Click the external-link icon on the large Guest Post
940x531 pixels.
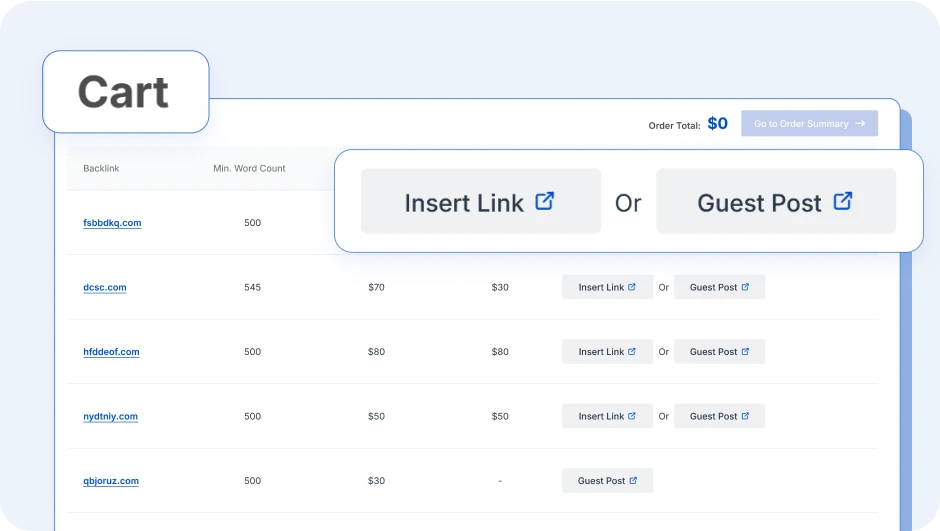[x=843, y=201]
